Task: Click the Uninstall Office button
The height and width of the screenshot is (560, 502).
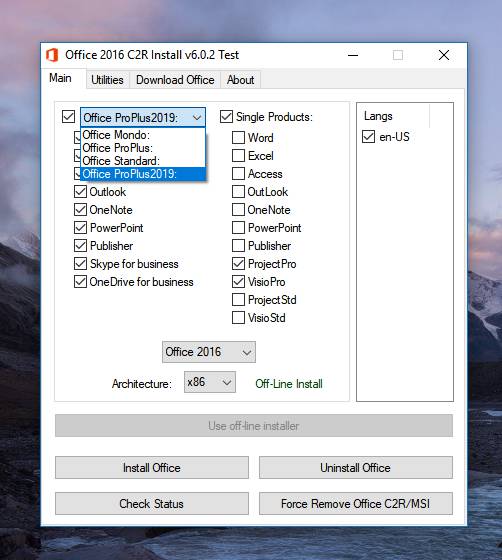Action: (356, 468)
